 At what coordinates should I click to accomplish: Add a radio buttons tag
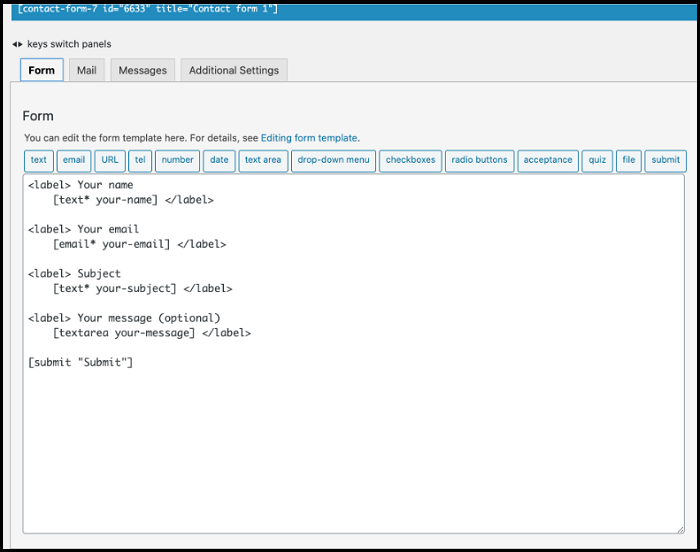click(480, 160)
